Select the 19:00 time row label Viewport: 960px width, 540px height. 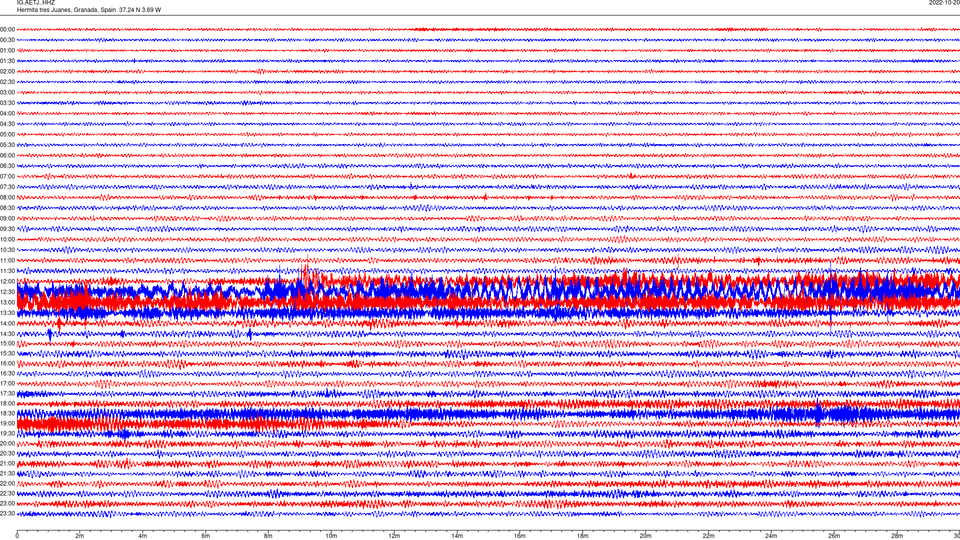click(7, 424)
